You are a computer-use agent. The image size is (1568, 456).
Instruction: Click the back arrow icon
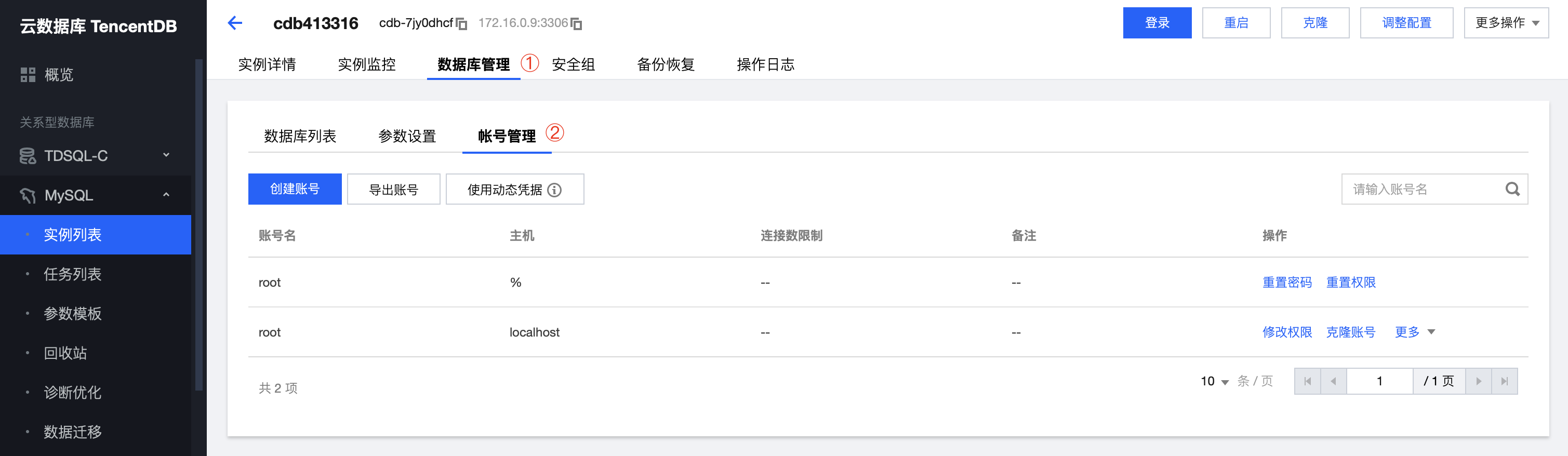[235, 23]
